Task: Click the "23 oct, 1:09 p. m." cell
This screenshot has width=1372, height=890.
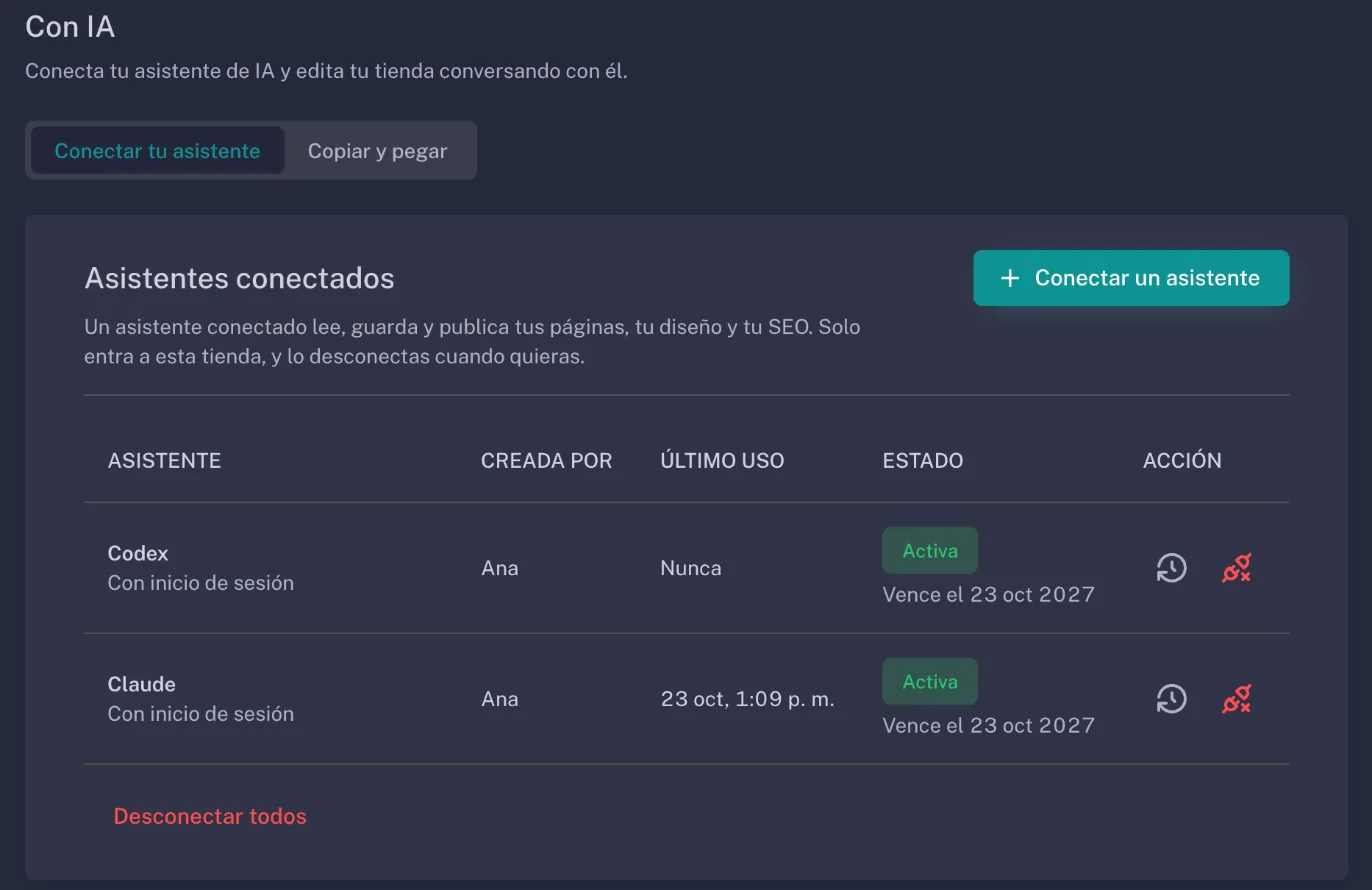Action: click(748, 699)
